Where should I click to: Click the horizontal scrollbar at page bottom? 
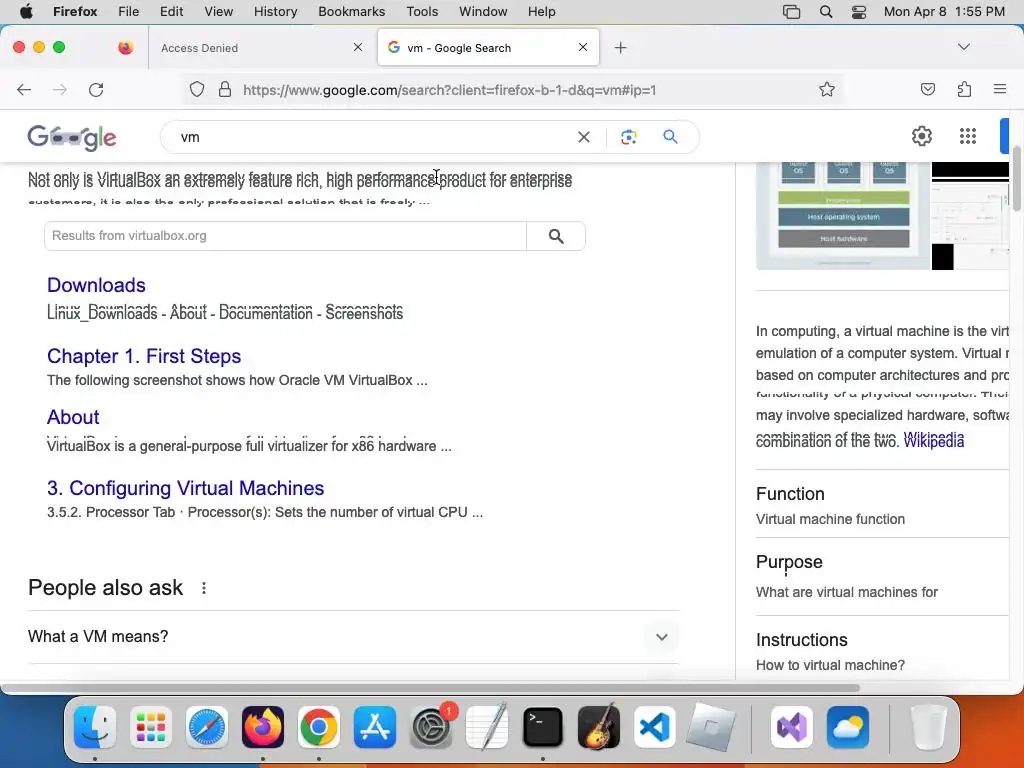(431, 688)
